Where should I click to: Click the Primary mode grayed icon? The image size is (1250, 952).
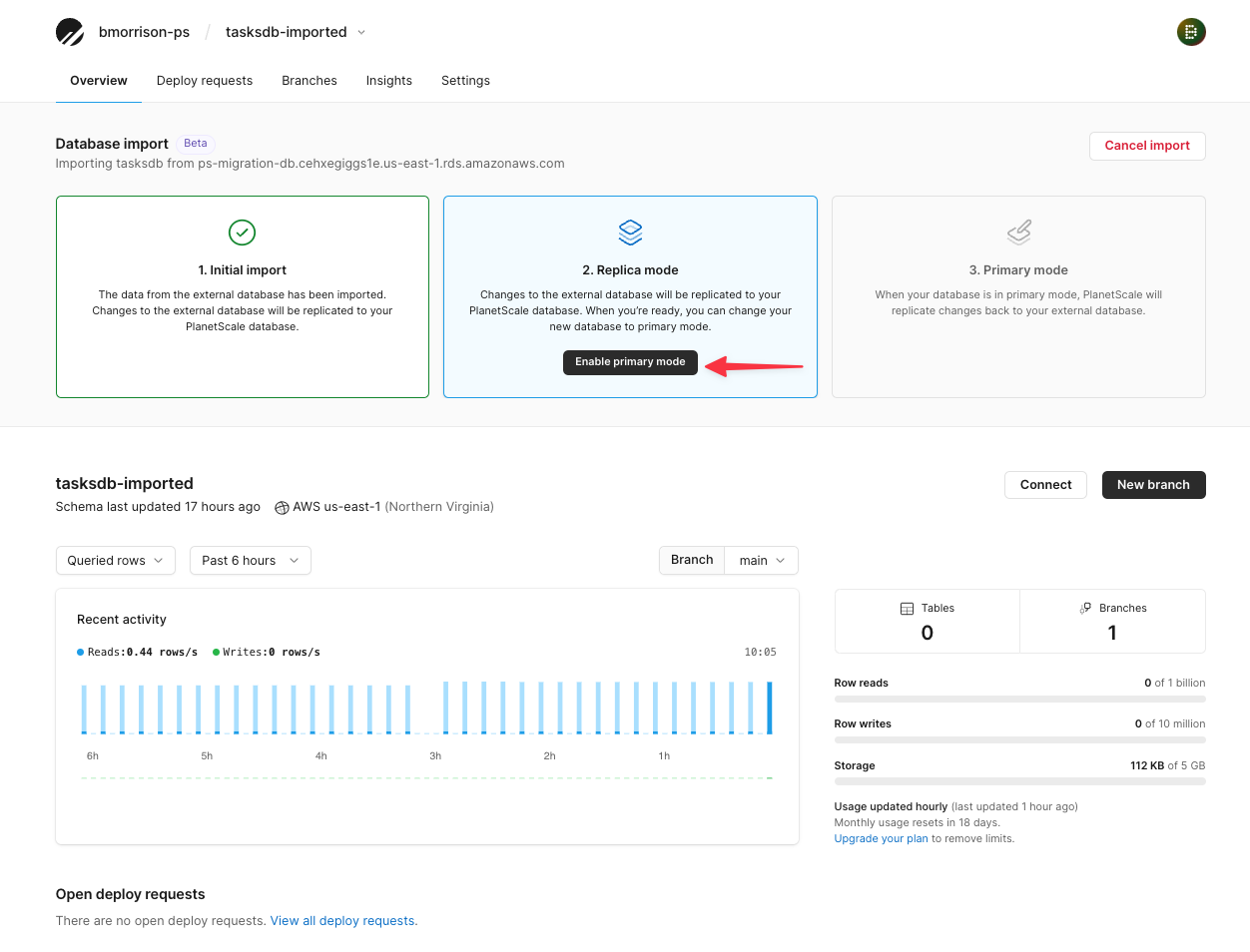click(x=1018, y=233)
